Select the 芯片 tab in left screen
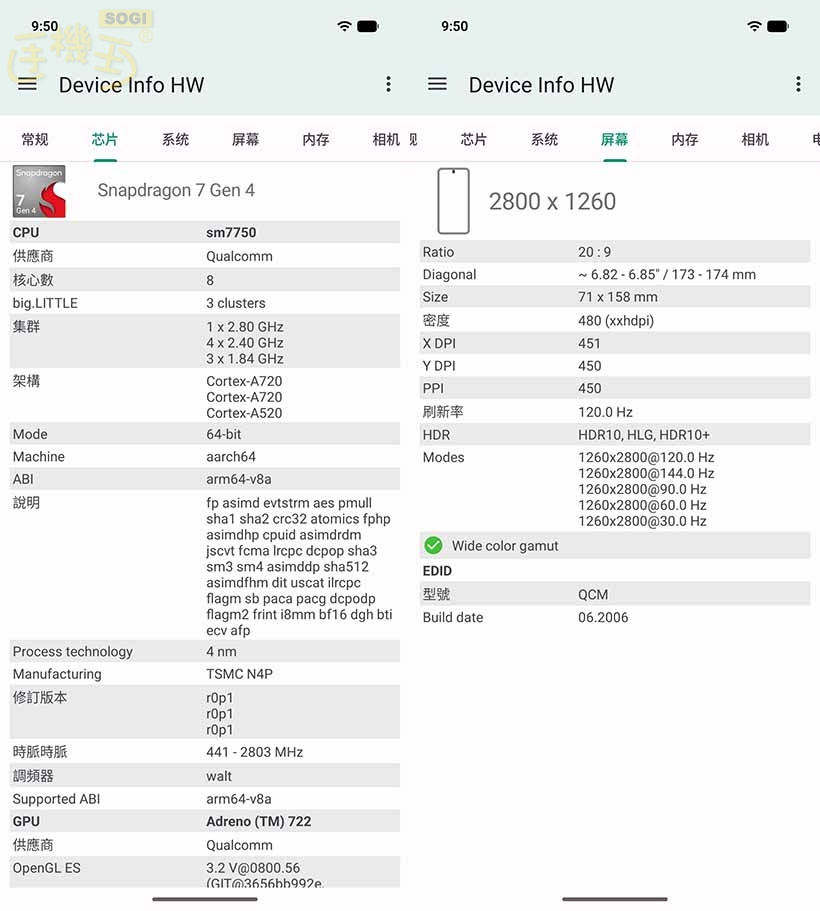This screenshot has width=820, height=911. pyautogui.click(x=105, y=139)
